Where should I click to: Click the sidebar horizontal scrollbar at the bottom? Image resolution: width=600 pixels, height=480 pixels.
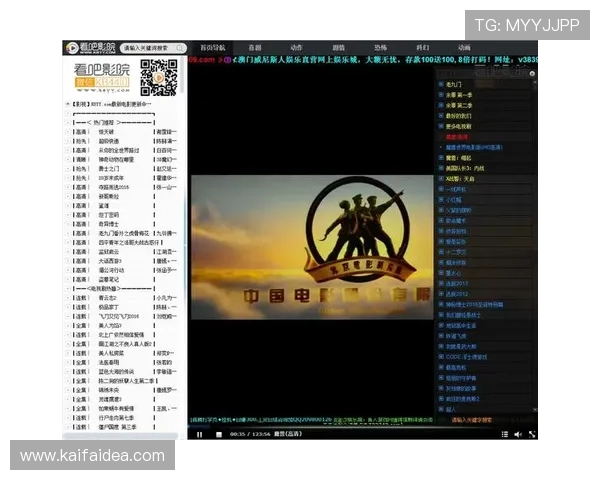point(121,436)
